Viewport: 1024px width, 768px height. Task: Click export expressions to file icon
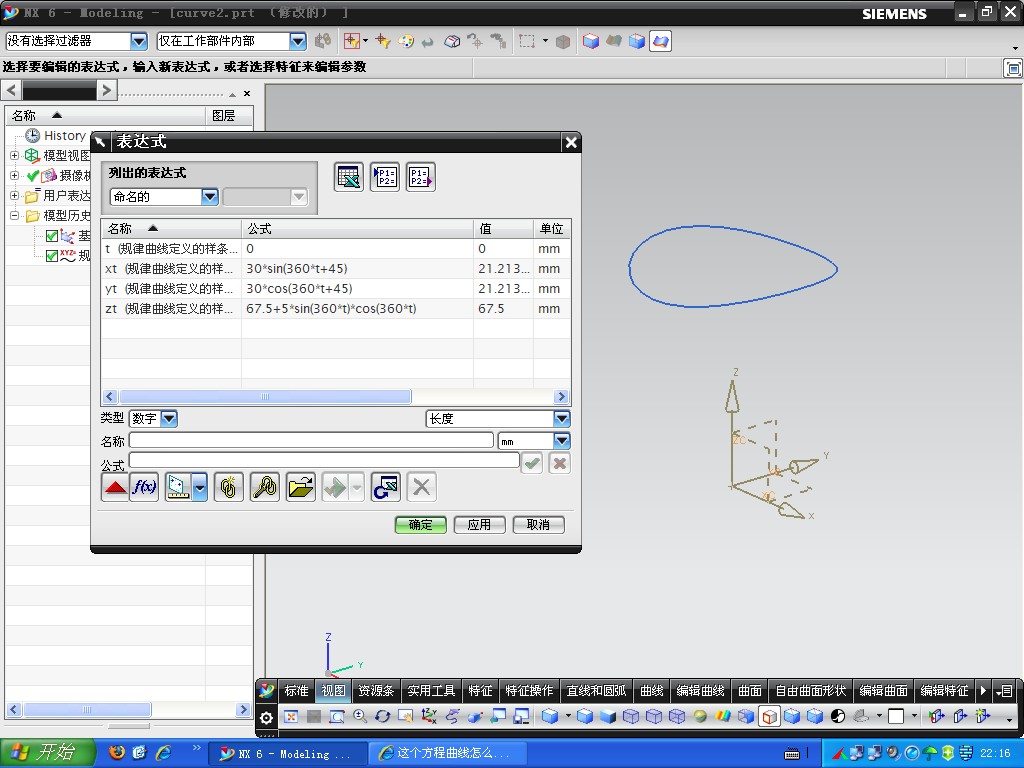coord(421,177)
